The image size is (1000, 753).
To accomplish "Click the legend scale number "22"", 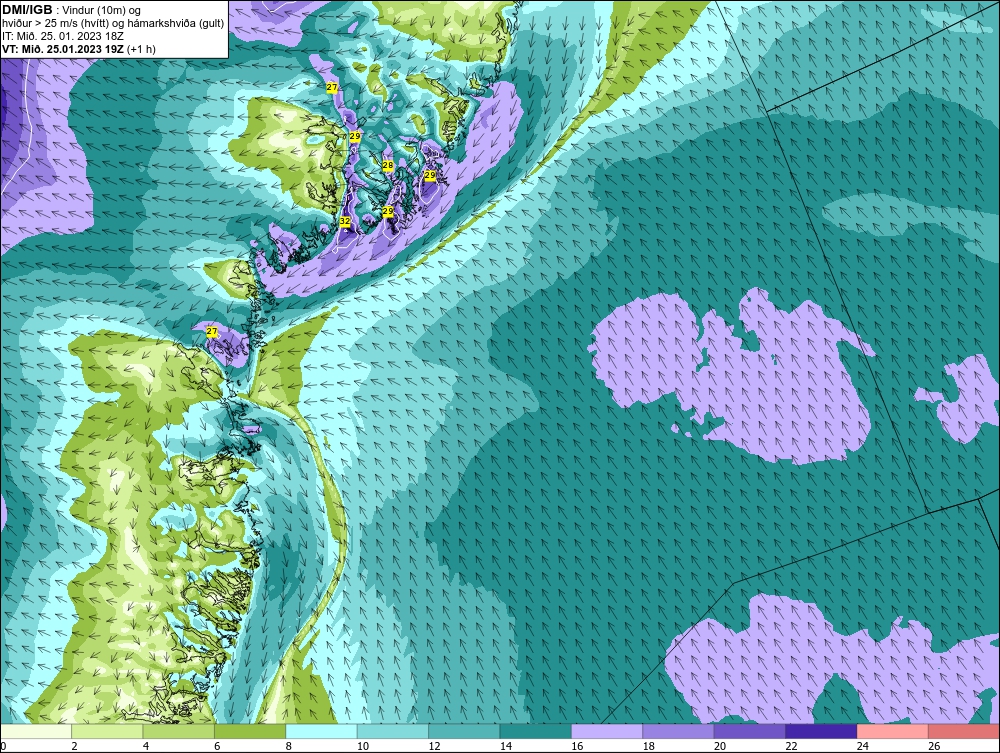I will point(791,746).
